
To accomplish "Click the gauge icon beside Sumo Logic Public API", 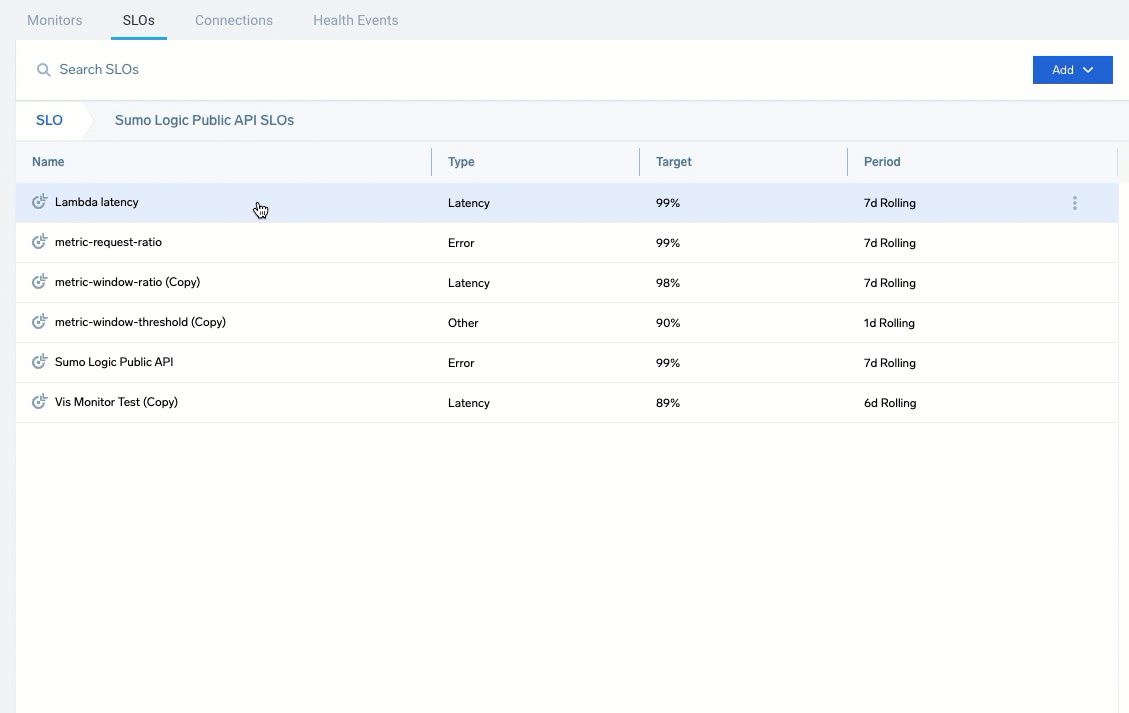I will pyautogui.click(x=39, y=362).
